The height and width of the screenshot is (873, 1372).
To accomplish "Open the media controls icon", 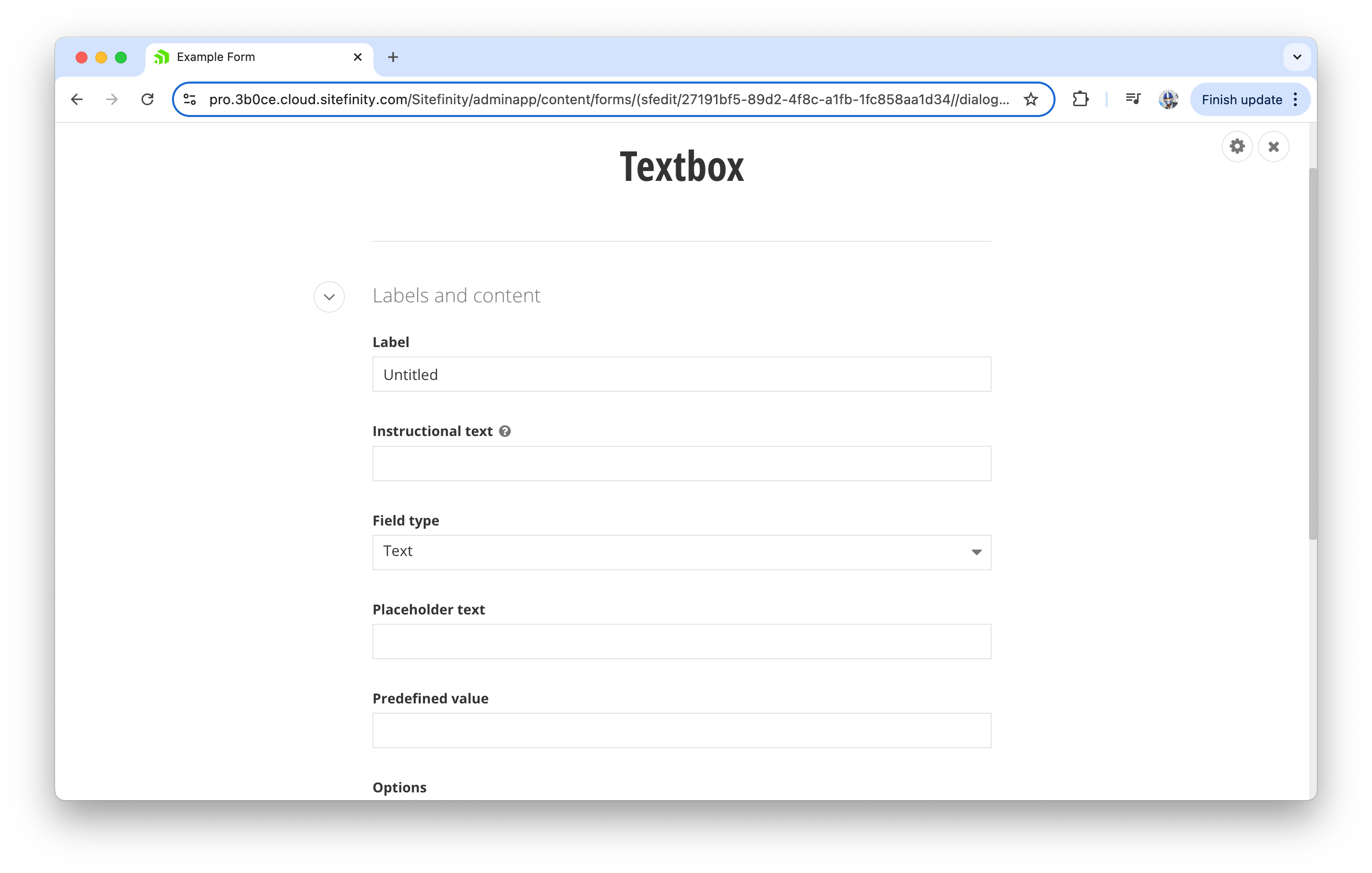I will 1133,100.
